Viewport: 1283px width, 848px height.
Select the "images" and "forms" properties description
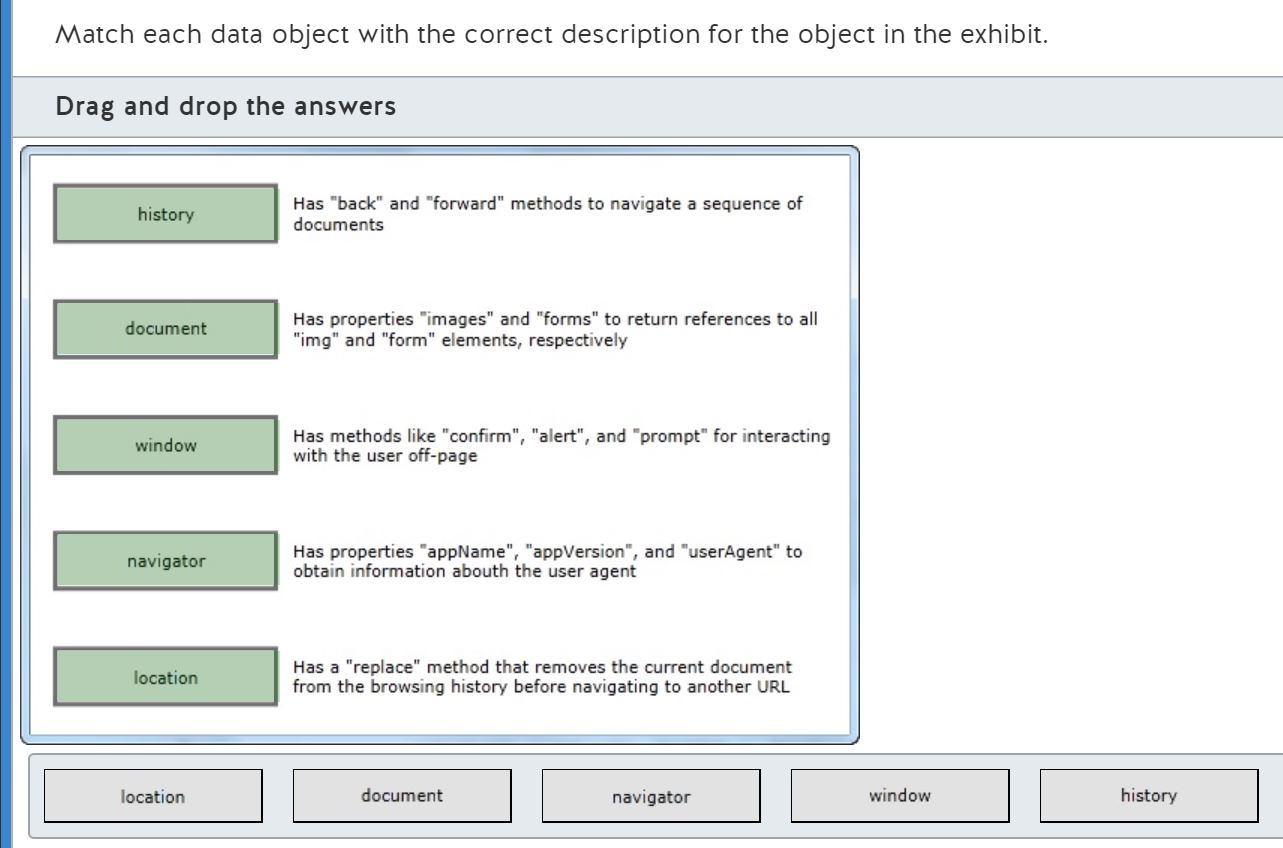(554, 329)
